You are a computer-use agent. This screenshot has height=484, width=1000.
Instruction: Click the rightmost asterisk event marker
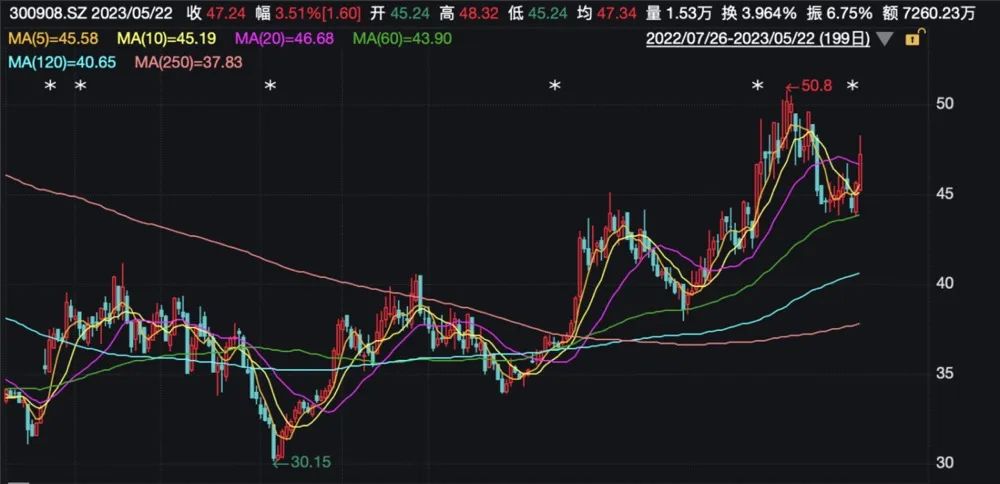pos(853,85)
